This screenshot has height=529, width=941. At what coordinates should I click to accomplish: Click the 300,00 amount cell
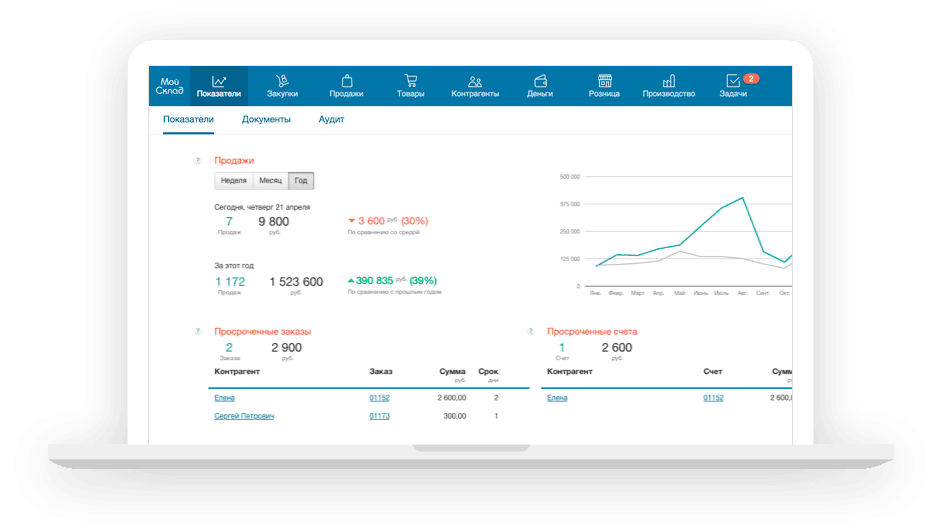coord(454,416)
